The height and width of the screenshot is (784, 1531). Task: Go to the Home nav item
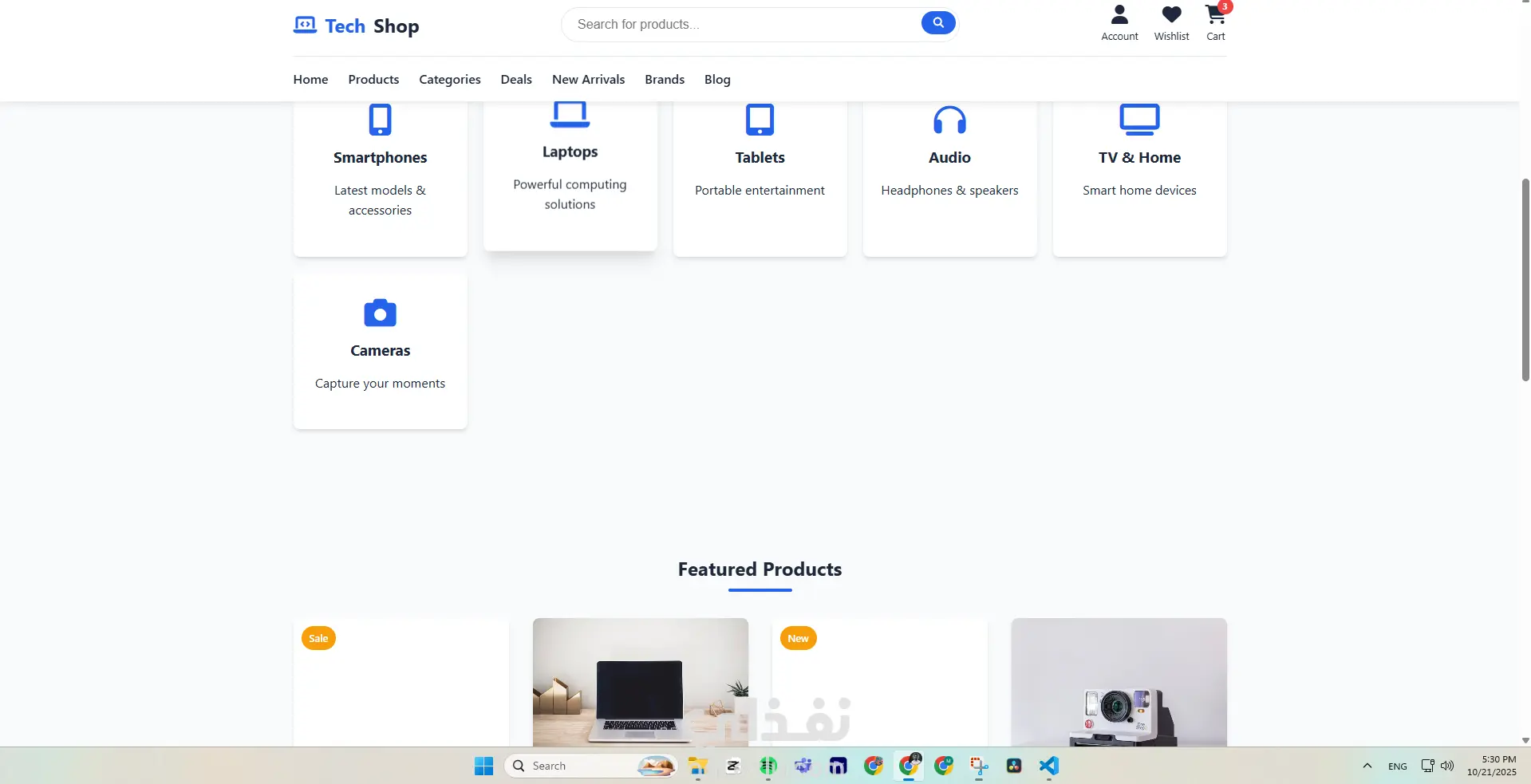(x=310, y=79)
